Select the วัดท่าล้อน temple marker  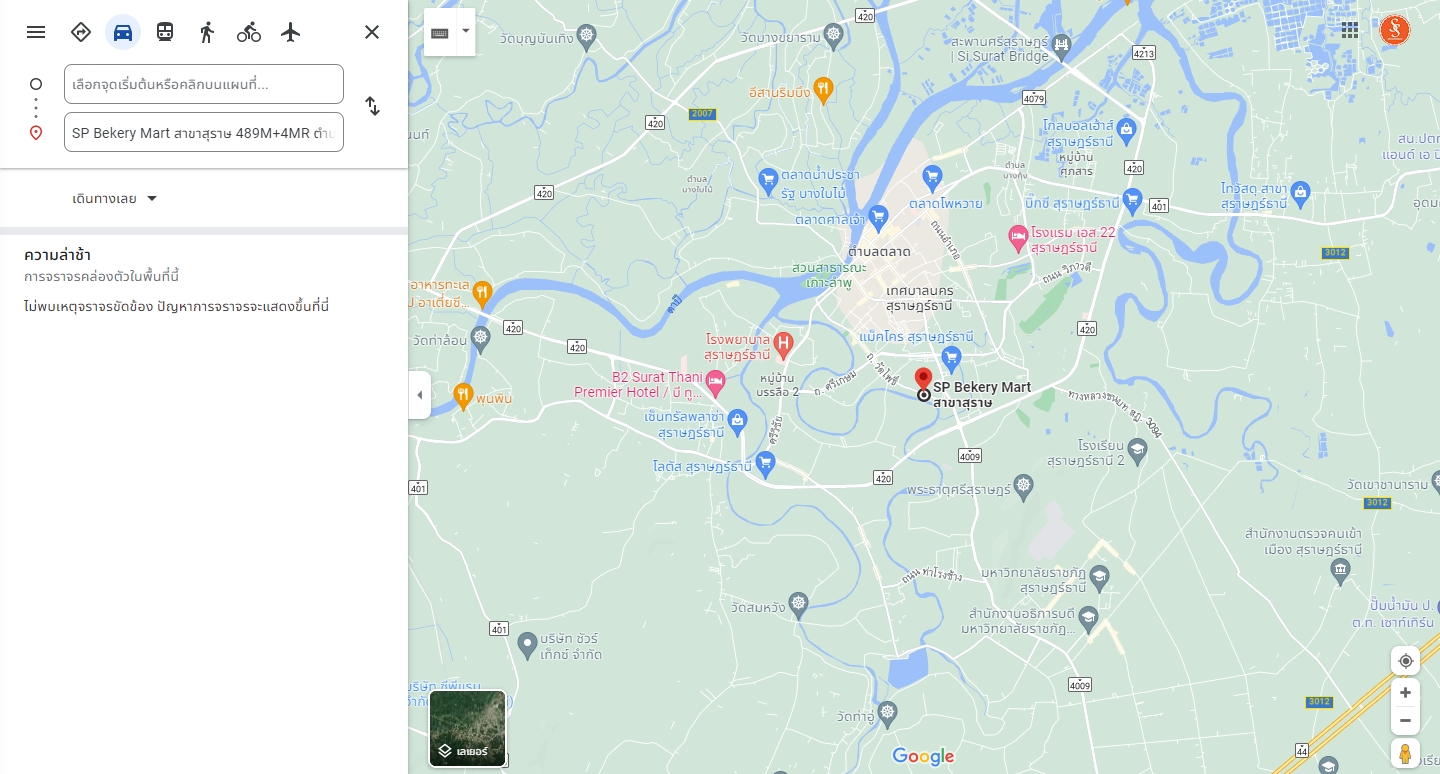tap(481, 337)
